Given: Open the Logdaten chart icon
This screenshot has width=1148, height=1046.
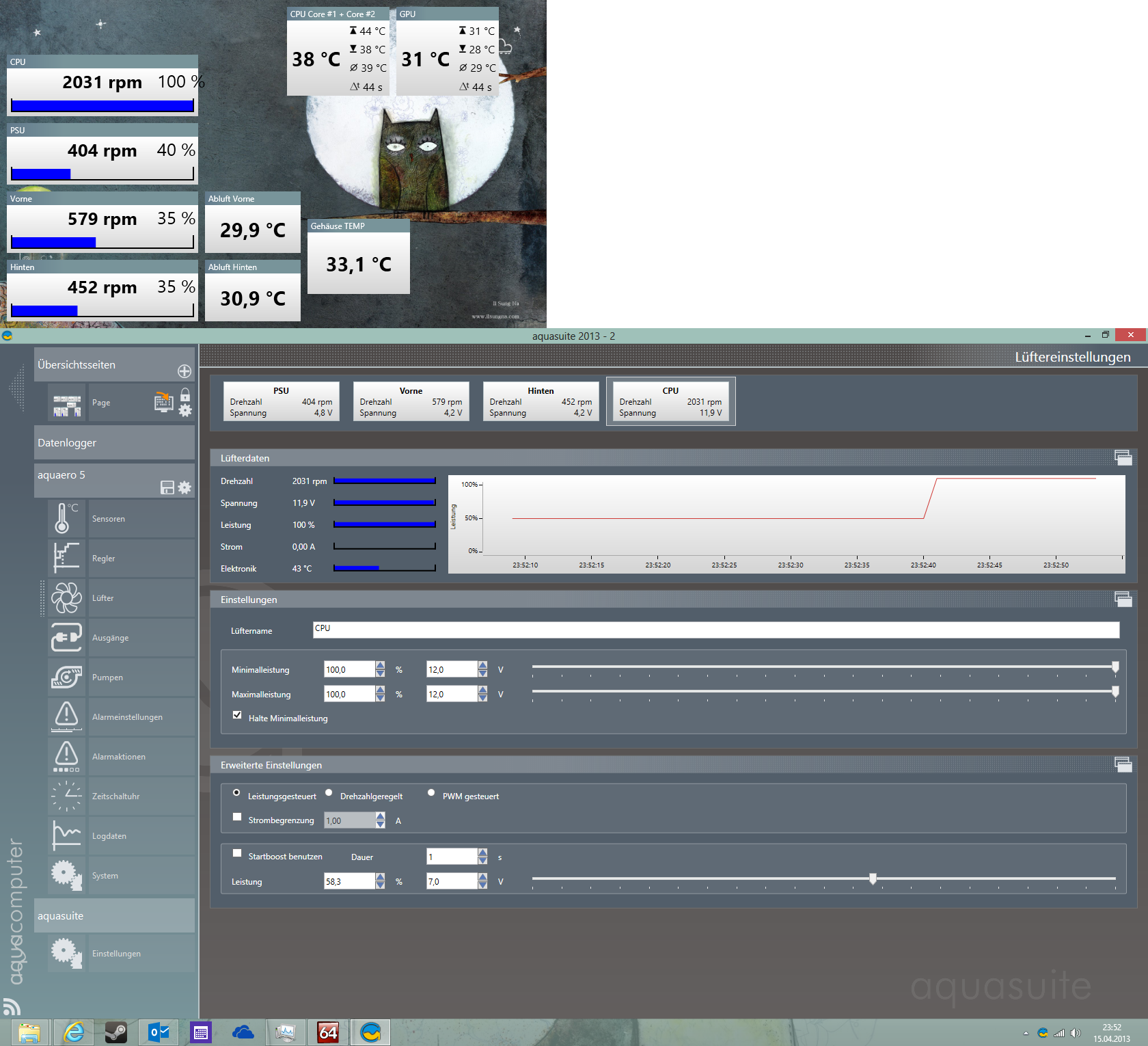Looking at the screenshot, I should [66, 835].
